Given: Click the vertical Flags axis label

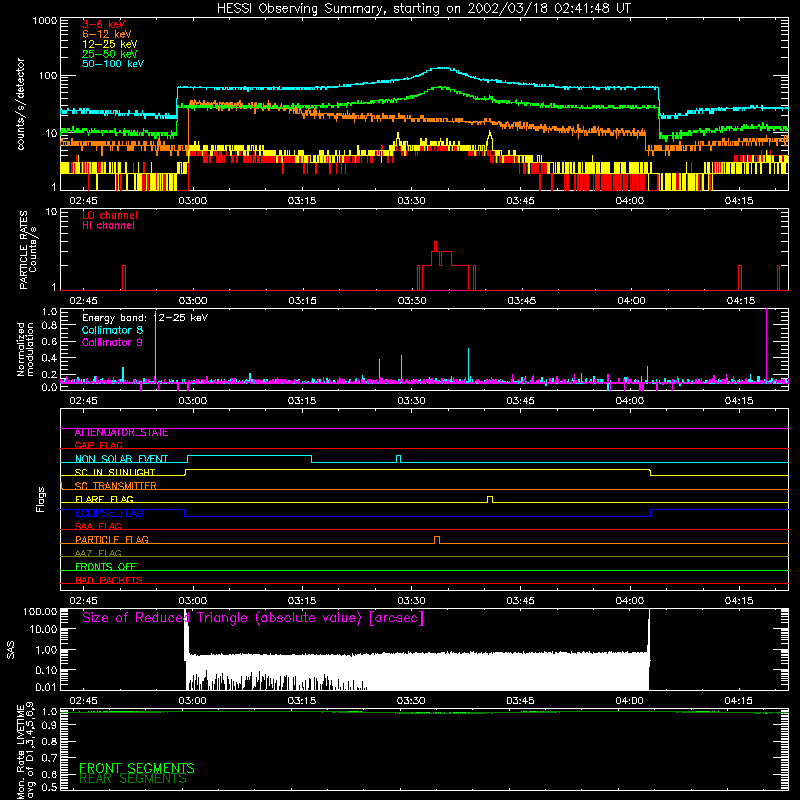Looking at the screenshot, I should [41, 499].
